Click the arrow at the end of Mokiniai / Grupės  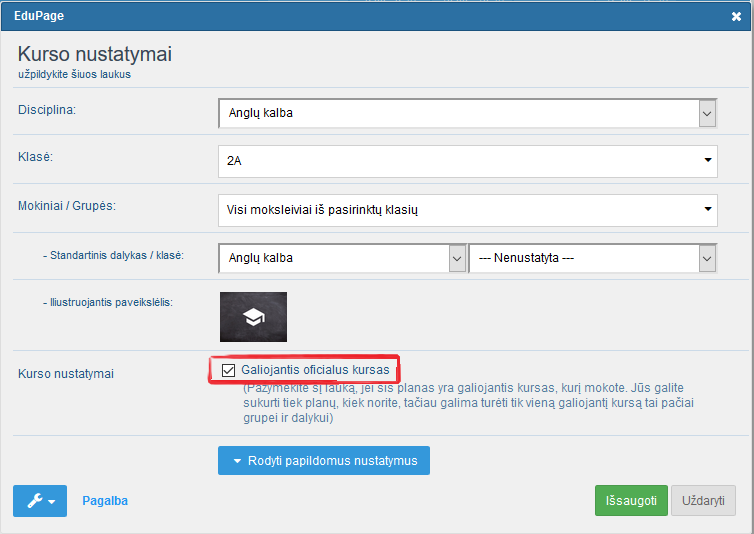click(x=707, y=210)
